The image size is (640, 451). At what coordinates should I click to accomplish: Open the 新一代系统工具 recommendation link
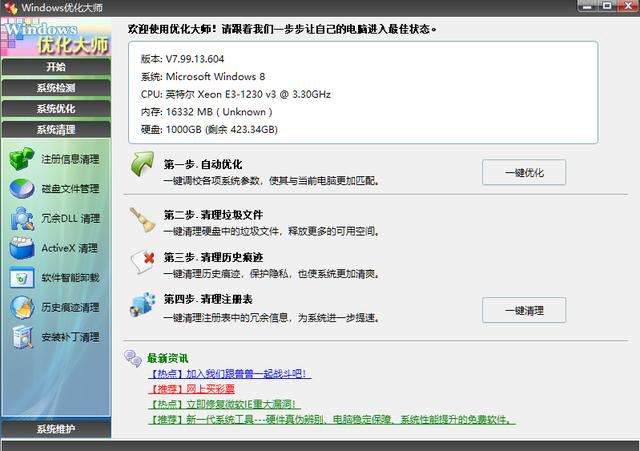coord(331,420)
